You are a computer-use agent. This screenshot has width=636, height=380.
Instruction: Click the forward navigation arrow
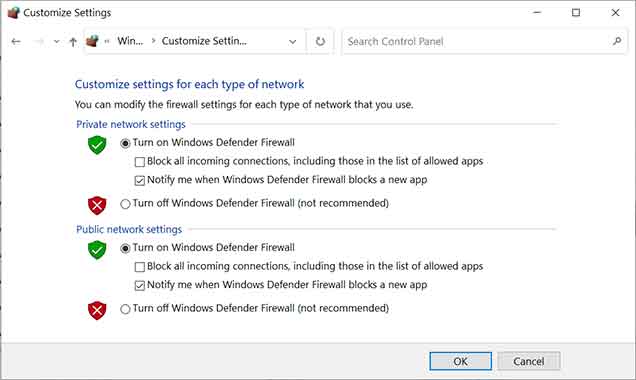[39, 41]
